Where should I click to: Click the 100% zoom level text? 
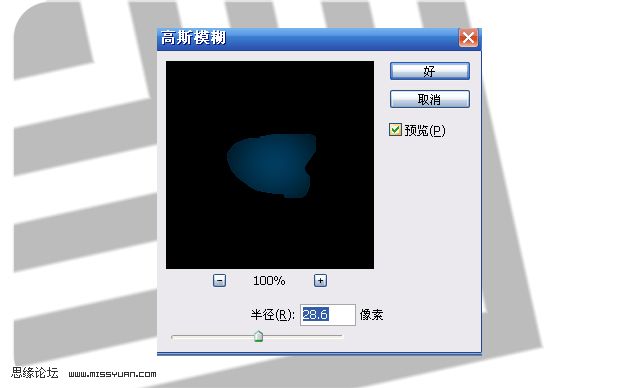click(x=269, y=281)
